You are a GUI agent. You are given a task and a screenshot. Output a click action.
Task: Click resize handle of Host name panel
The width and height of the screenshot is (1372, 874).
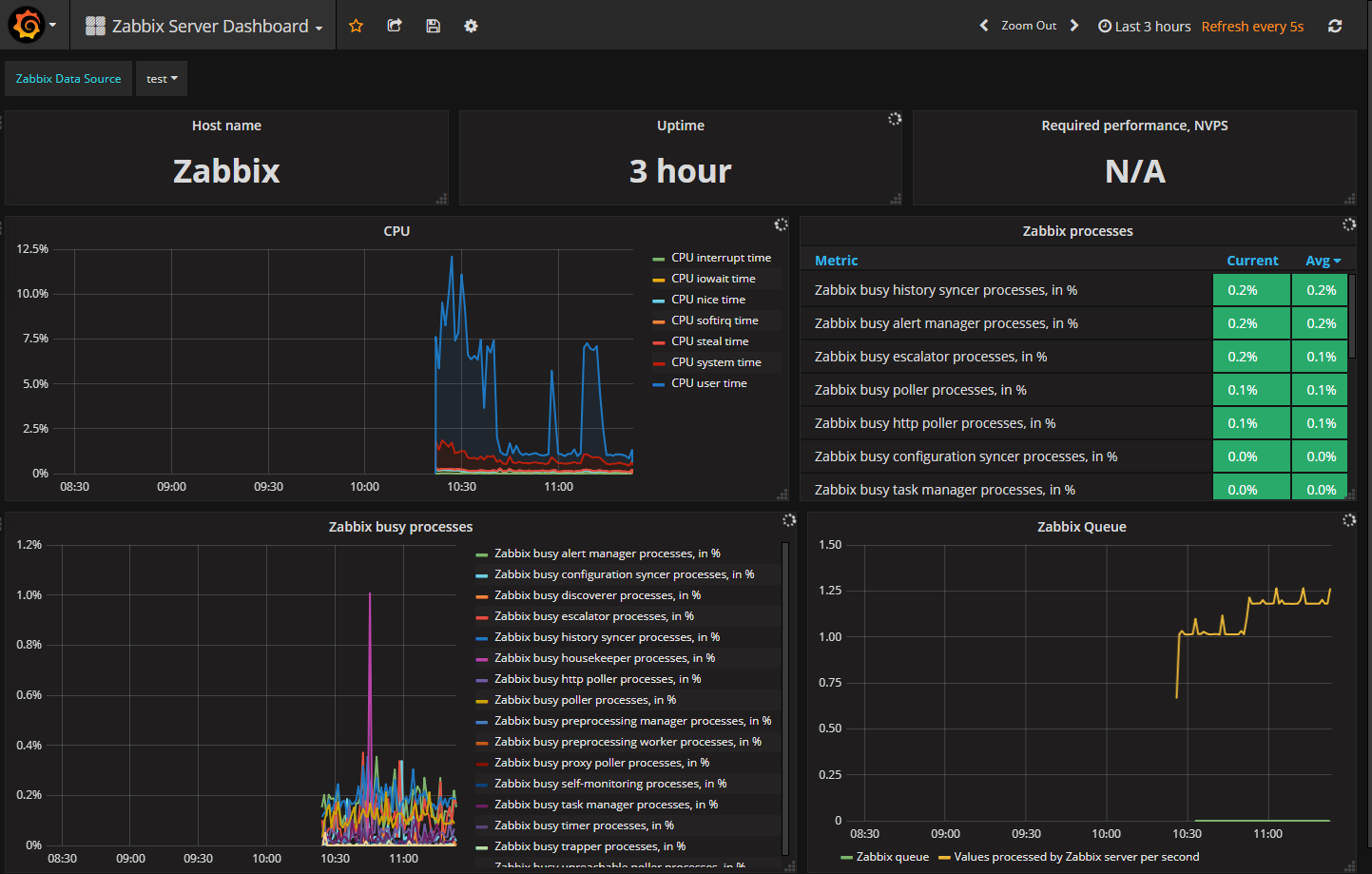442,199
